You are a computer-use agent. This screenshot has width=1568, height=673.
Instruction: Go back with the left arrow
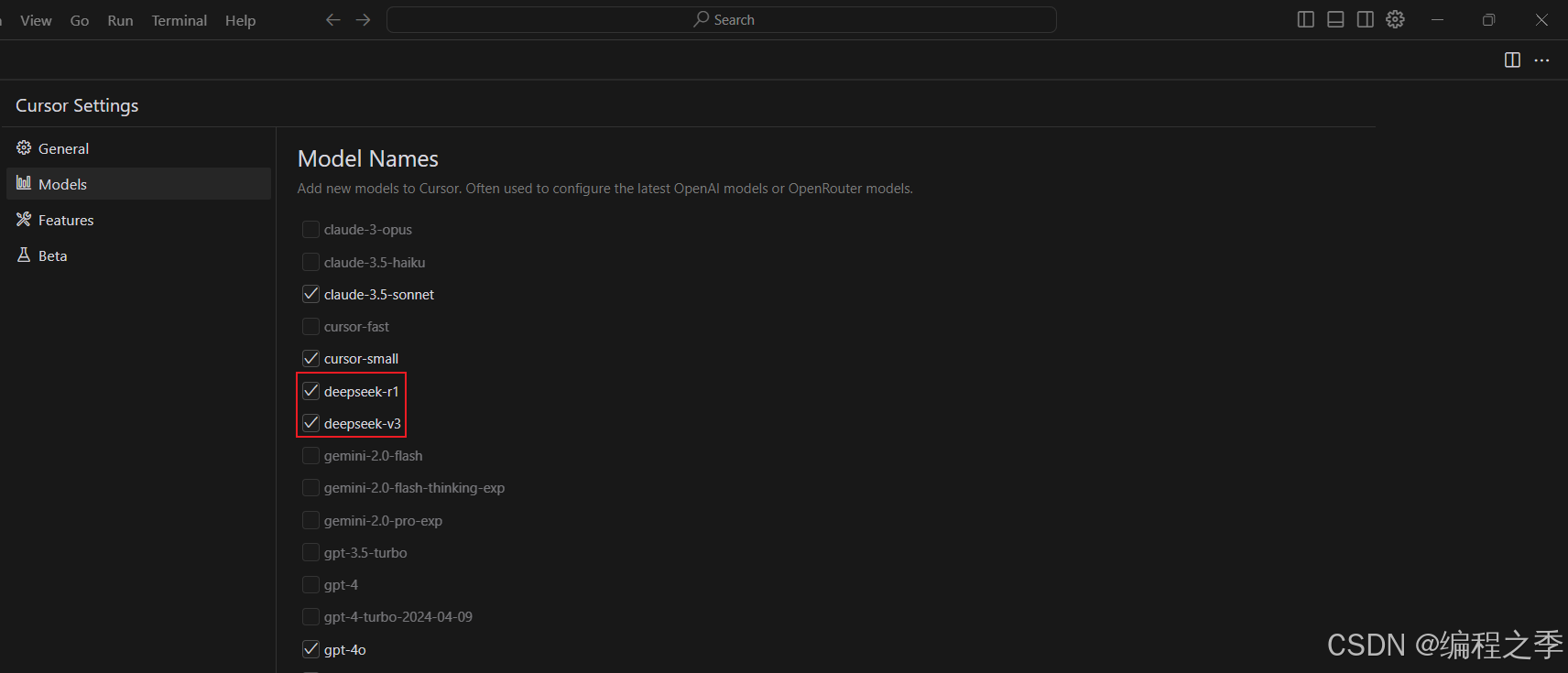(332, 20)
